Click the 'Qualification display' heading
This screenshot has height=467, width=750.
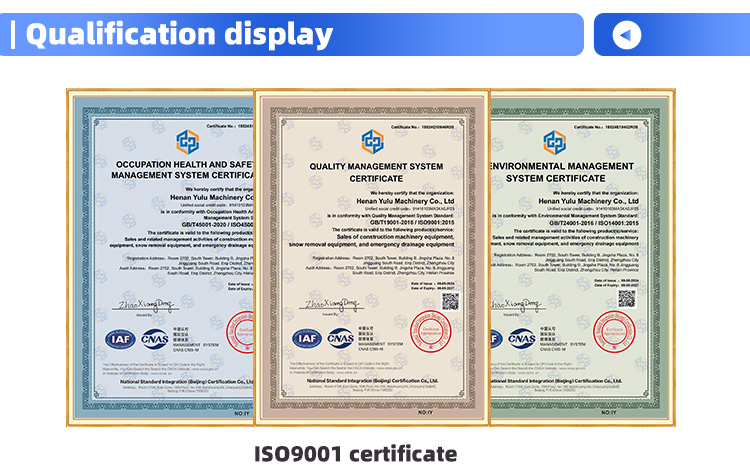(179, 34)
